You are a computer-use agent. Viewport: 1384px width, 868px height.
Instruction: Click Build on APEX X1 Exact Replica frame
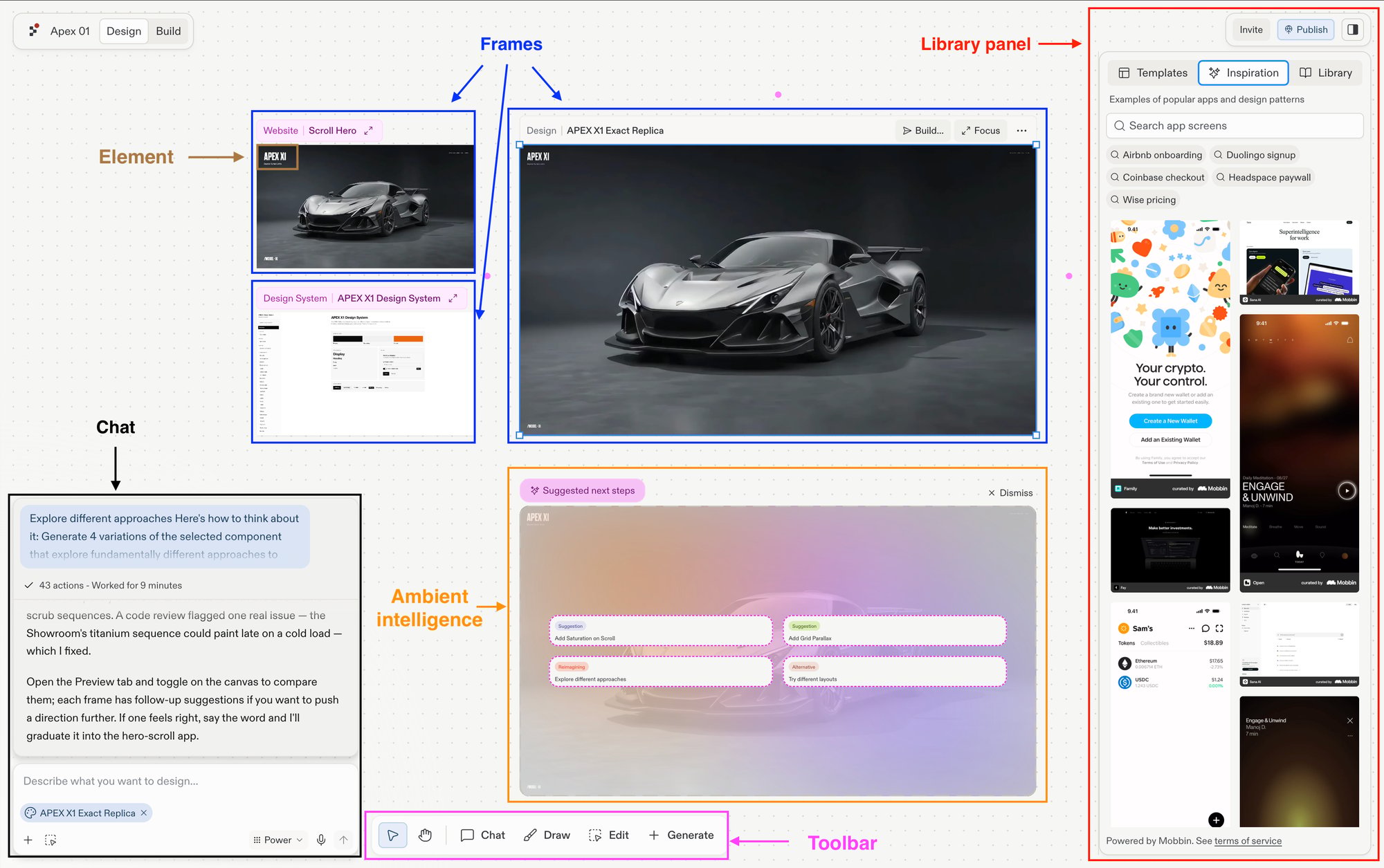(922, 131)
